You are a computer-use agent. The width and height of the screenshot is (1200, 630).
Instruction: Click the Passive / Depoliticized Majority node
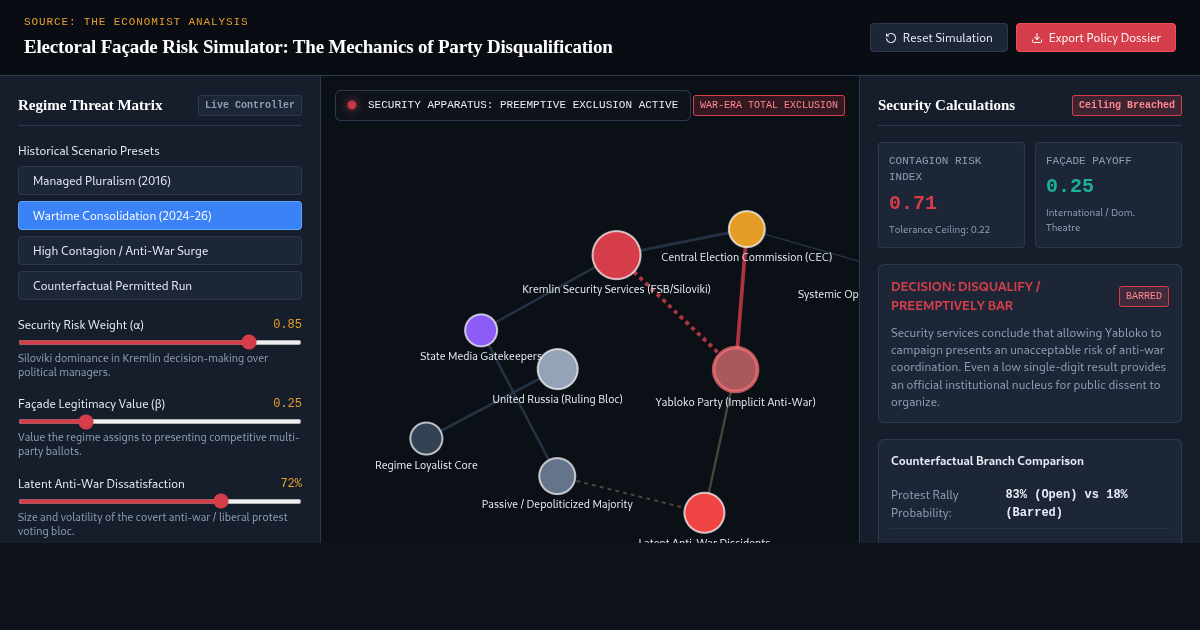(x=557, y=476)
